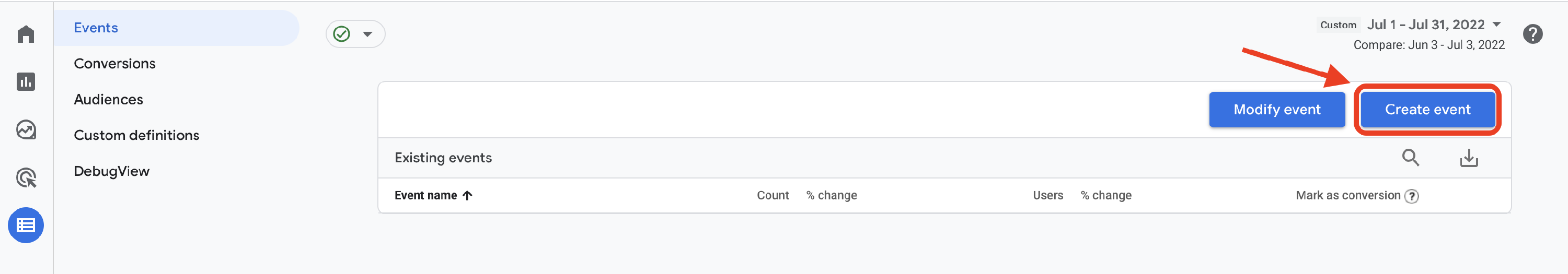Expand the data quality status dropdown
The height and width of the screenshot is (274, 1568).
355,34
